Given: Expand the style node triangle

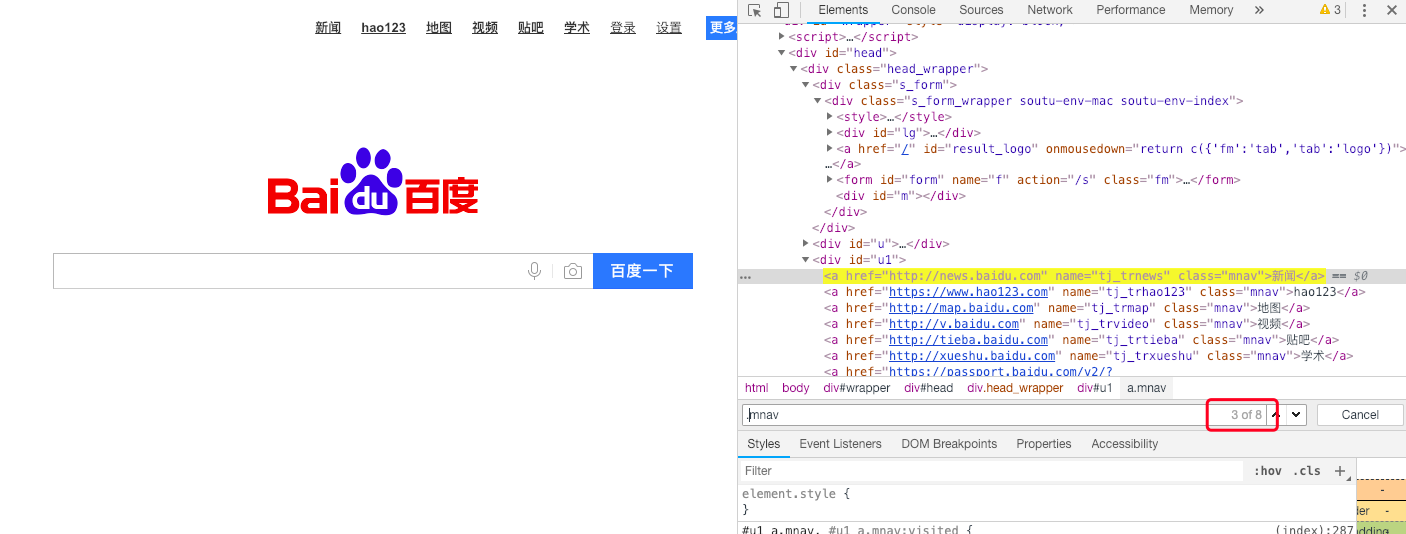Looking at the screenshot, I should [x=830, y=117].
